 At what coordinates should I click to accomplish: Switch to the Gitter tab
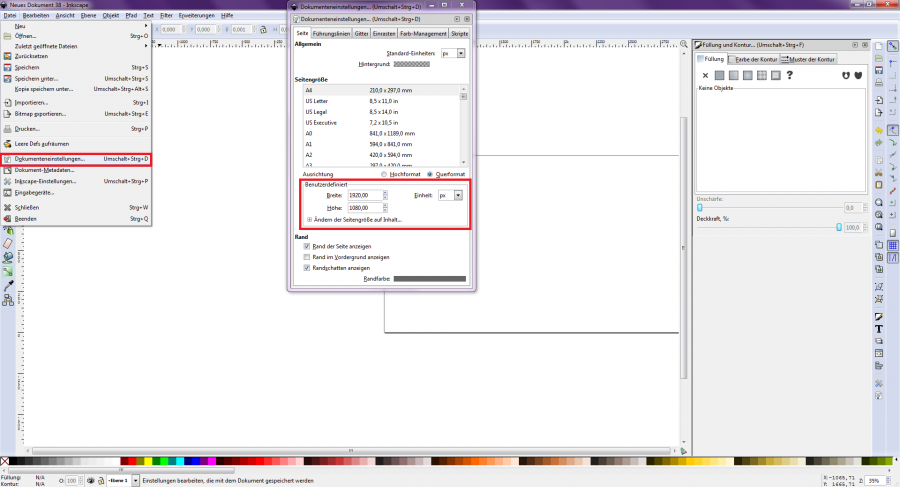point(361,33)
